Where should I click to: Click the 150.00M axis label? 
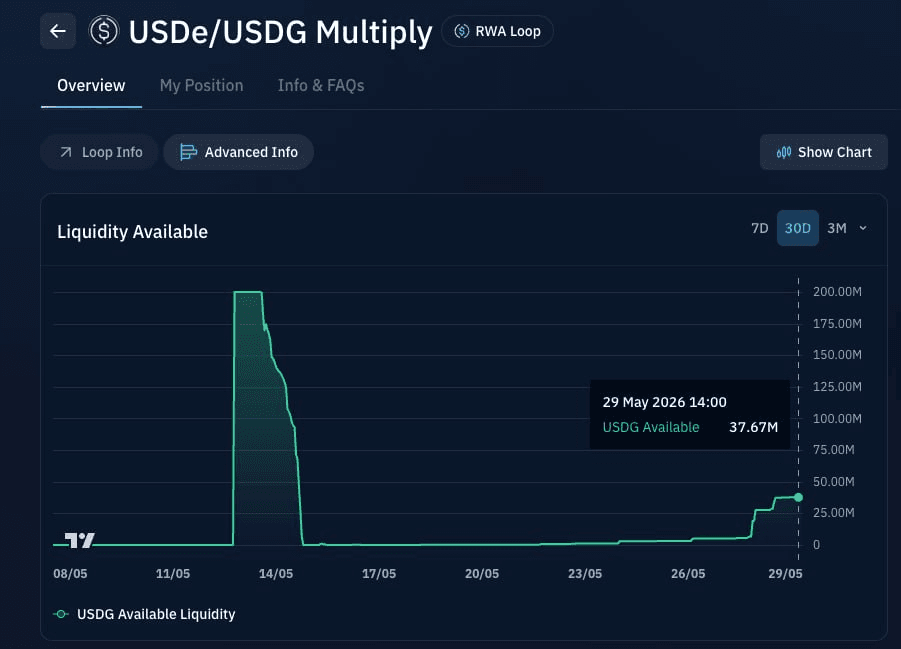[837, 355]
